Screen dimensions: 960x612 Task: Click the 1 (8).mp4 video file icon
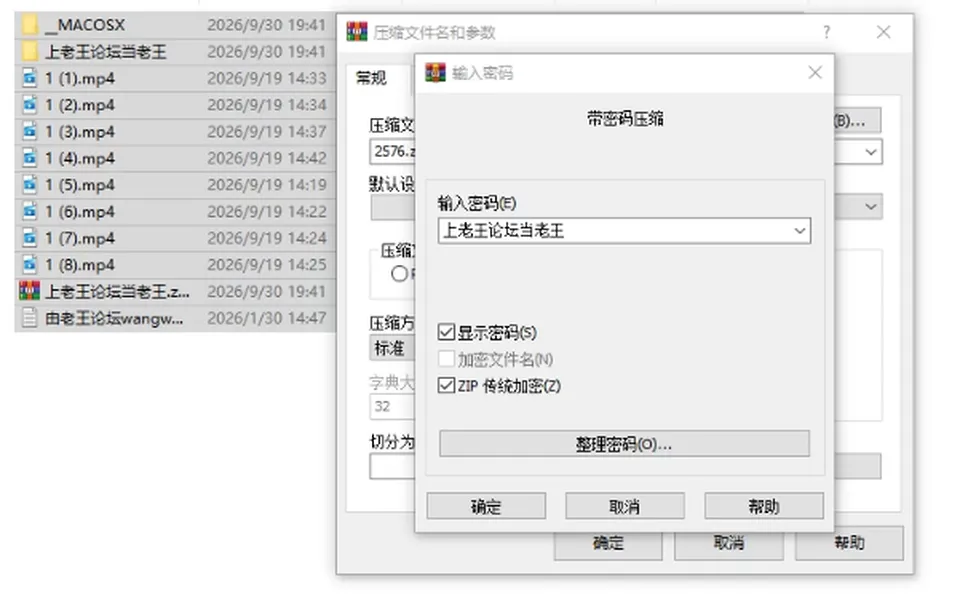pyautogui.click(x=29, y=264)
